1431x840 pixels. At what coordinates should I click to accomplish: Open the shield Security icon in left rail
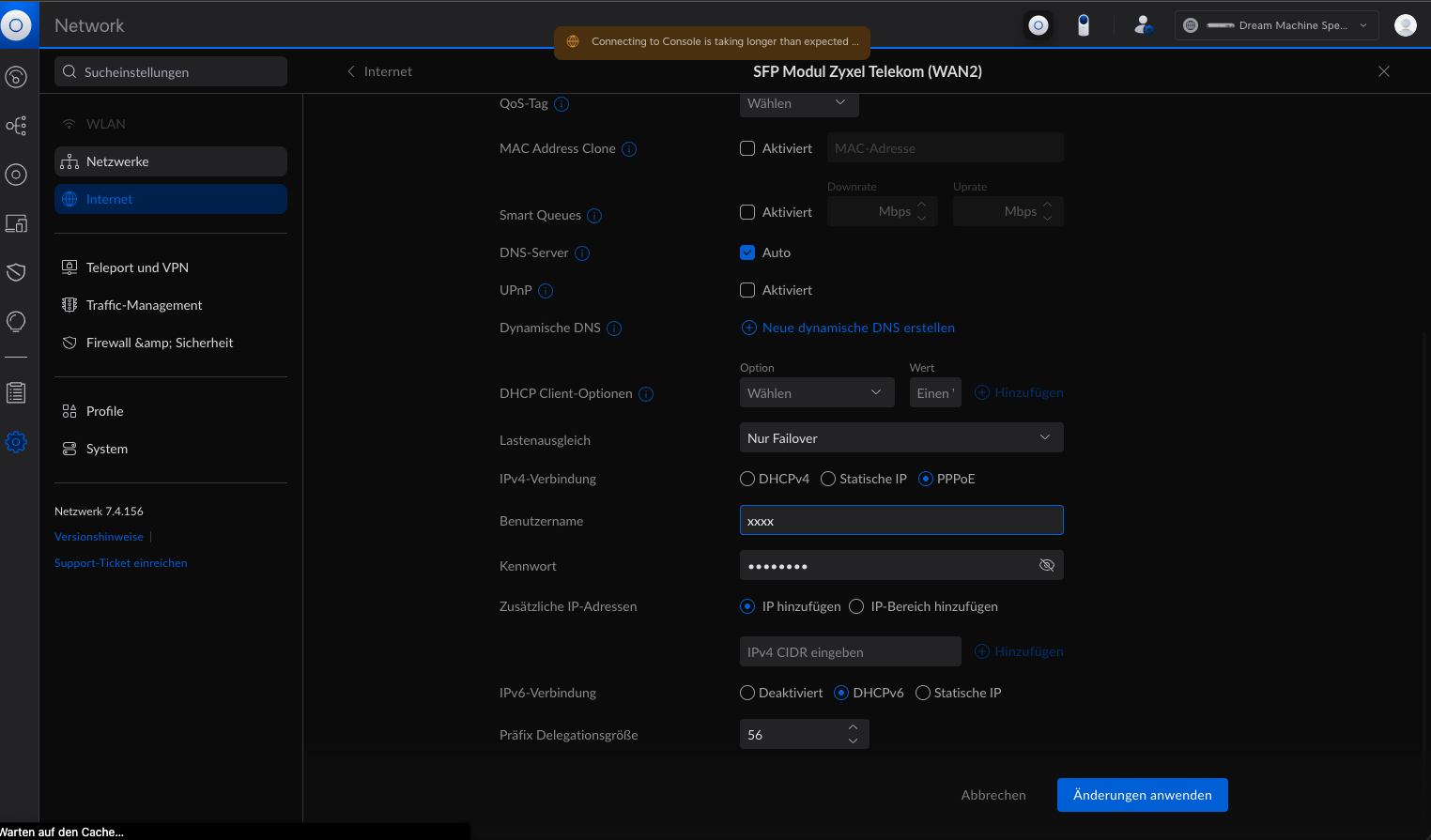(x=16, y=272)
